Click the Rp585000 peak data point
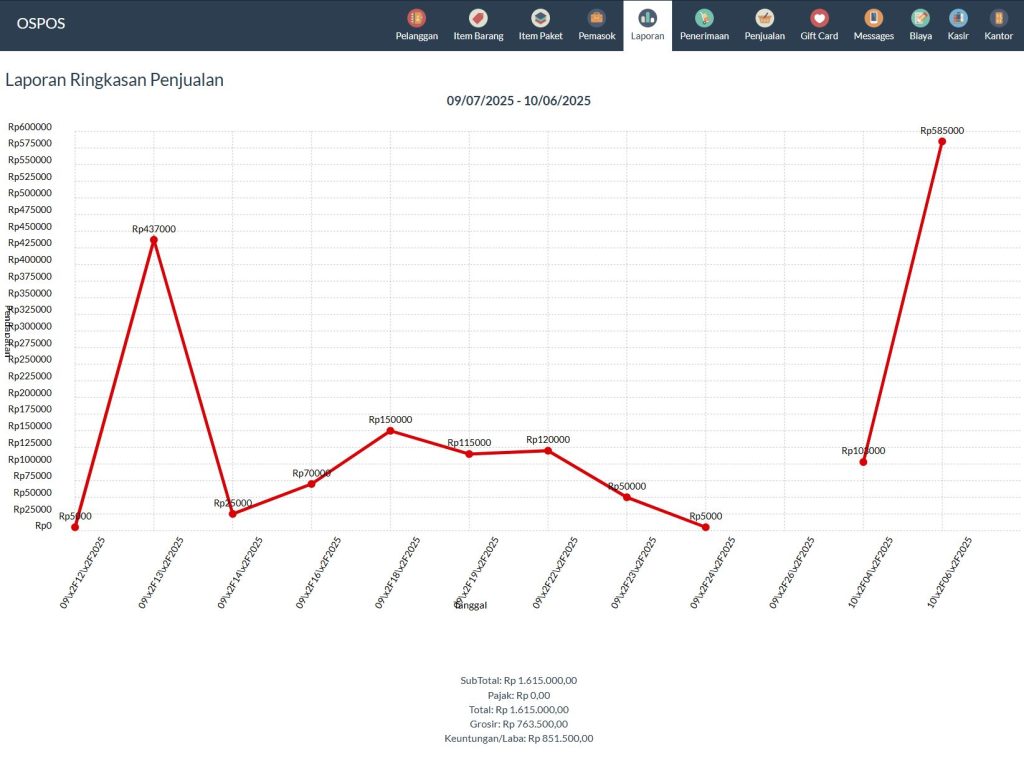The image size is (1024, 763). pyautogui.click(x=942, y=141)
